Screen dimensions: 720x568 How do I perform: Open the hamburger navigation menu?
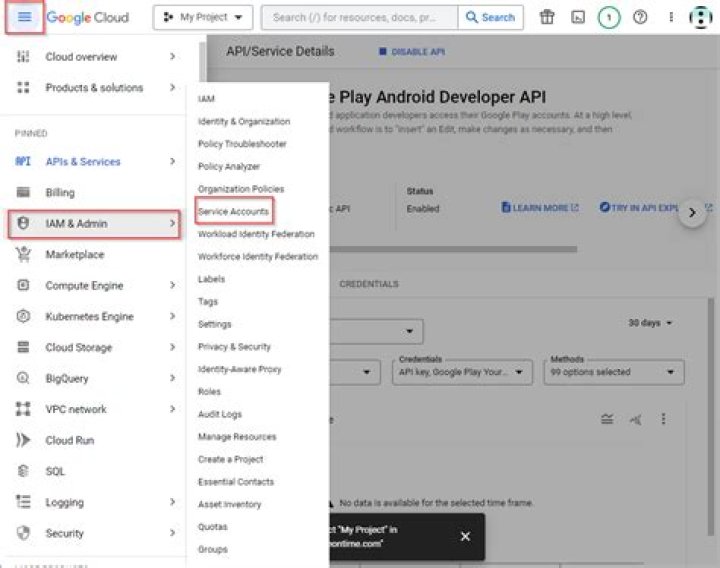click(24, 17)
